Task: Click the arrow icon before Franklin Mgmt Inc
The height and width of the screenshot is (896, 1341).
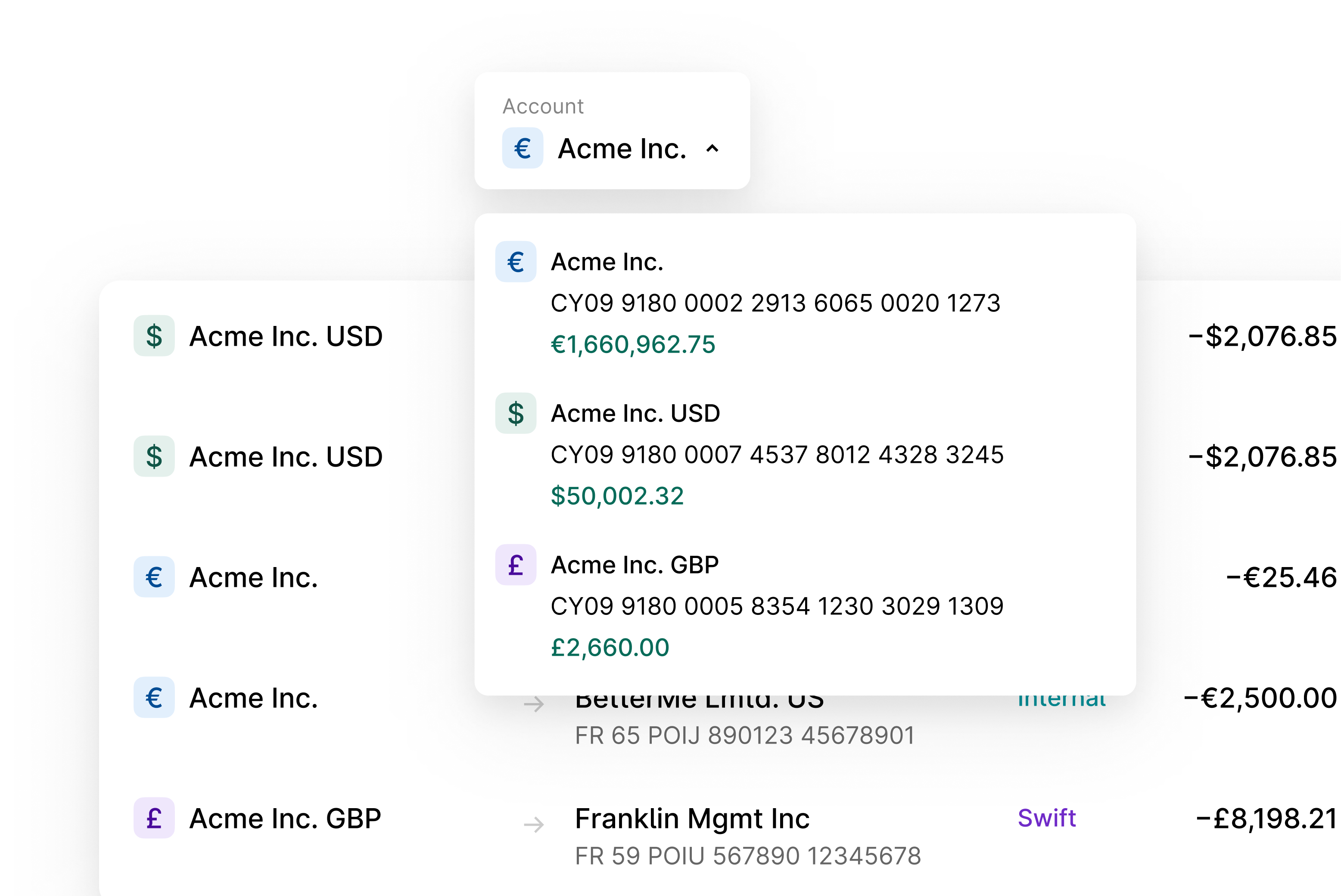Action: (535, 823)
